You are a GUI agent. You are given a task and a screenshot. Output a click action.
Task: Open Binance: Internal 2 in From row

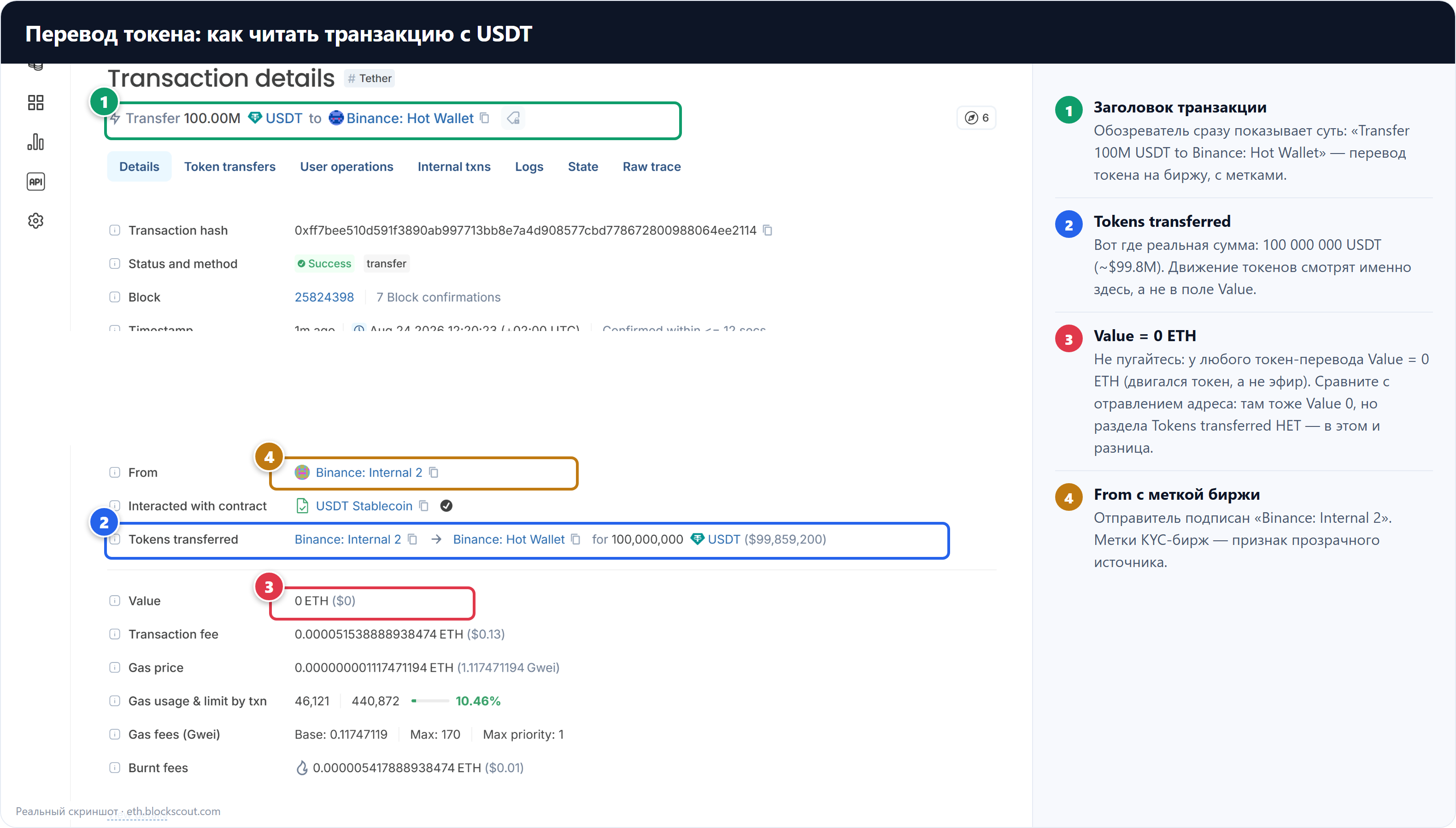point(369,473)
